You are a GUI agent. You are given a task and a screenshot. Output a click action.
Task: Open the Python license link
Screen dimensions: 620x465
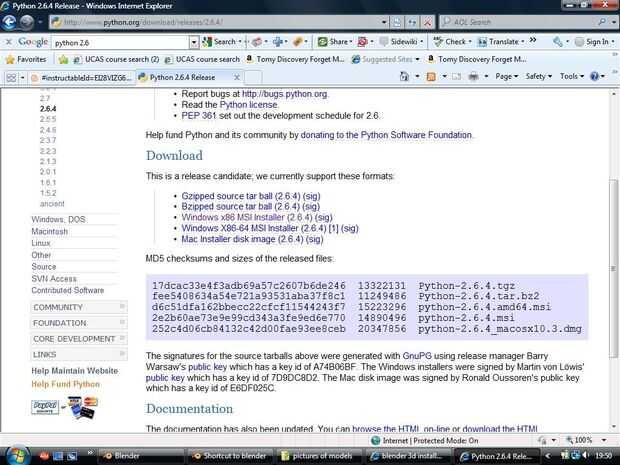pyautogui.click(x=248, y=105)
